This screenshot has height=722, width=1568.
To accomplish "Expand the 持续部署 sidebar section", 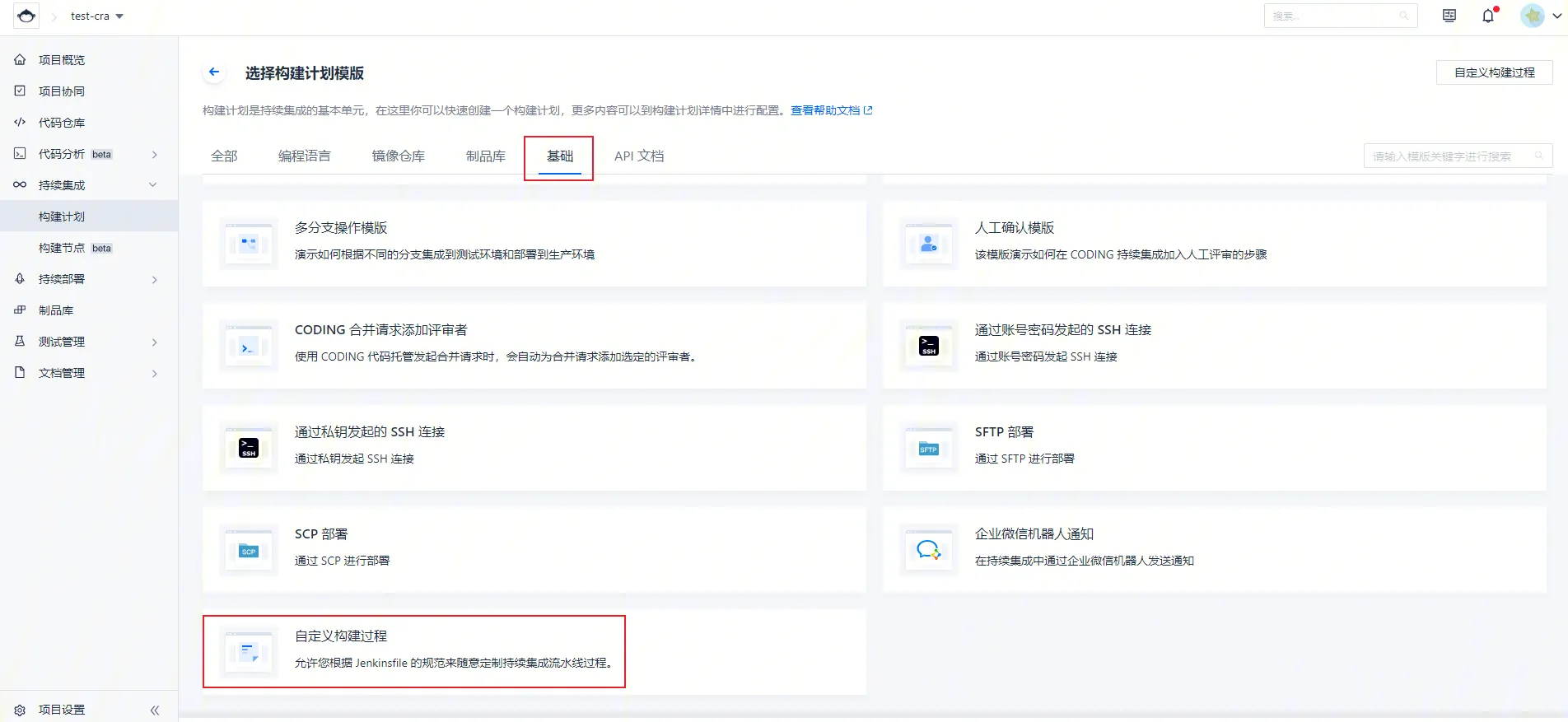I will click(154, 279).
